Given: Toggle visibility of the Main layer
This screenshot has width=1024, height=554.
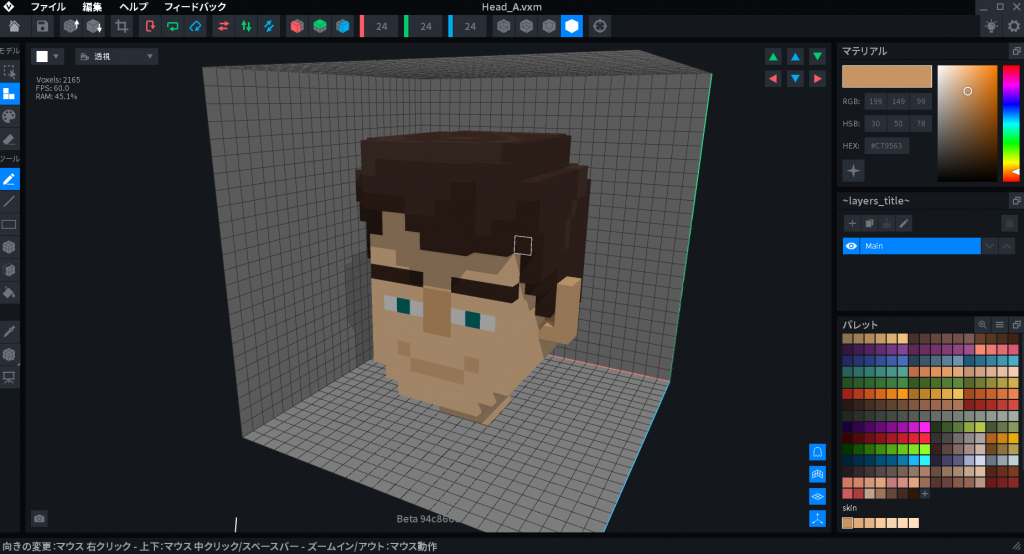Looking at the screenshot, I should [852, 246].
